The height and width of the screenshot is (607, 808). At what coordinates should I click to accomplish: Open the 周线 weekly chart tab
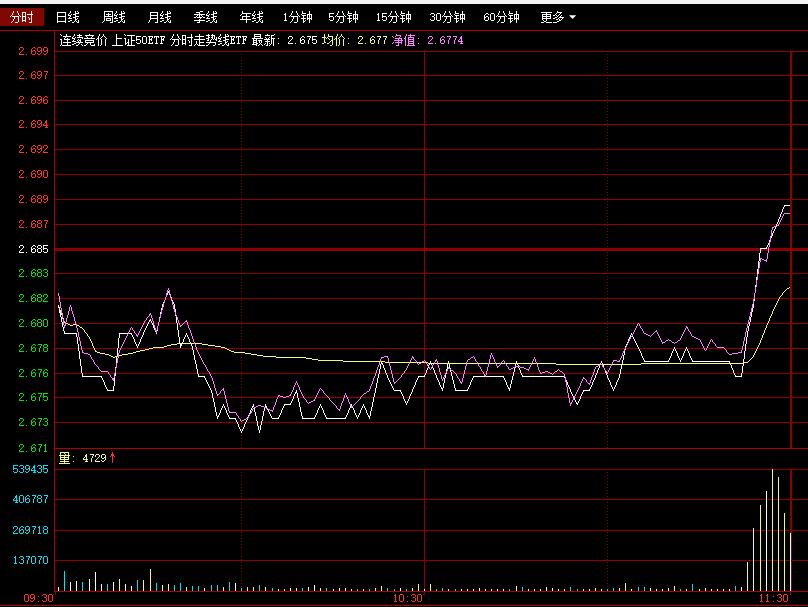click(x=113, y=18)
